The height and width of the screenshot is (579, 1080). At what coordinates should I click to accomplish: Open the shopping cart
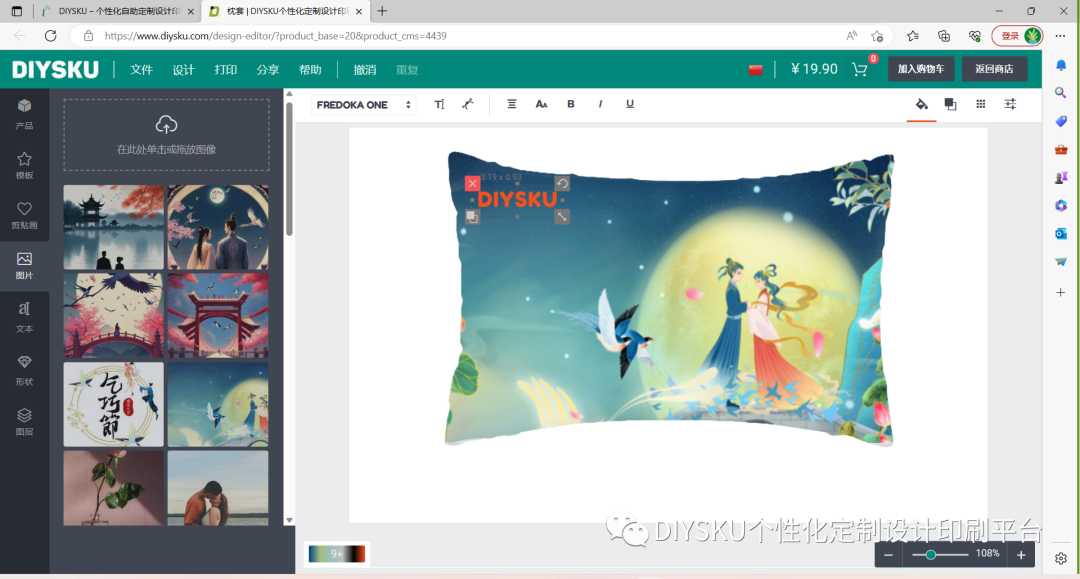pos(860,70)
